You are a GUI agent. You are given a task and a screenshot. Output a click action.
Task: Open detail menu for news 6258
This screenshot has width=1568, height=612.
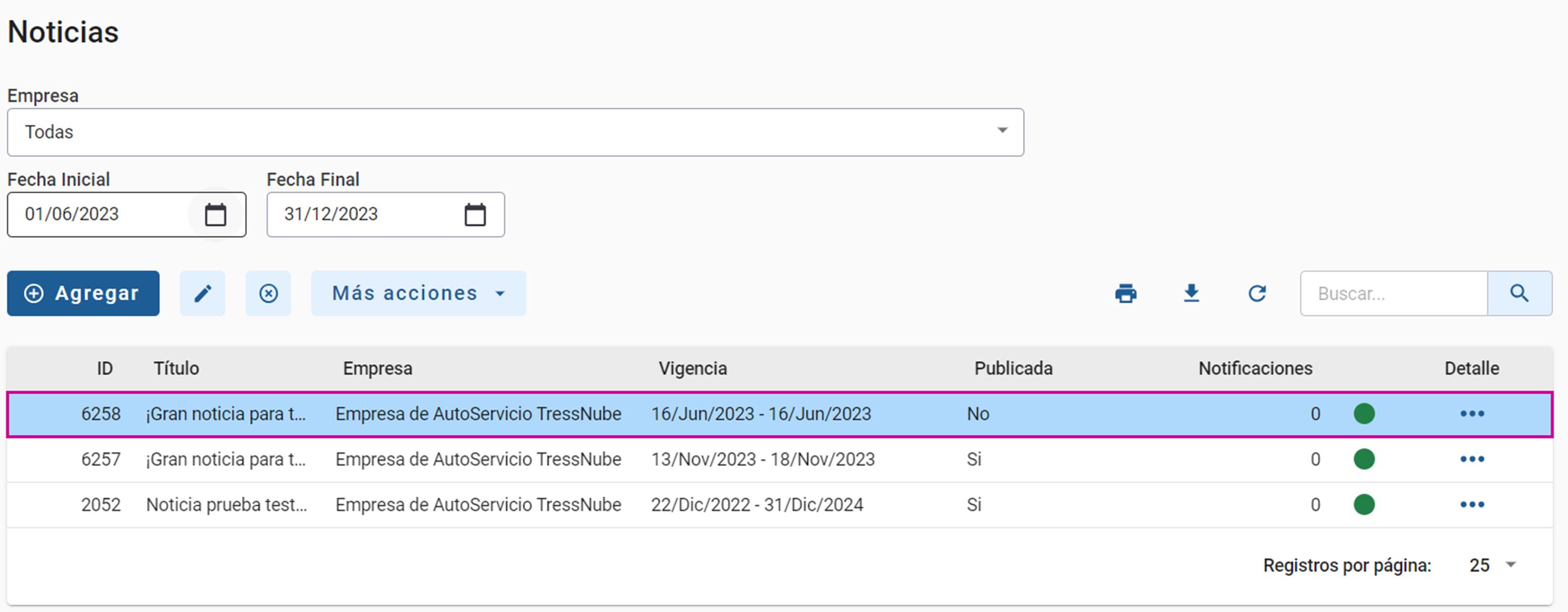(x=1472, y=414)
